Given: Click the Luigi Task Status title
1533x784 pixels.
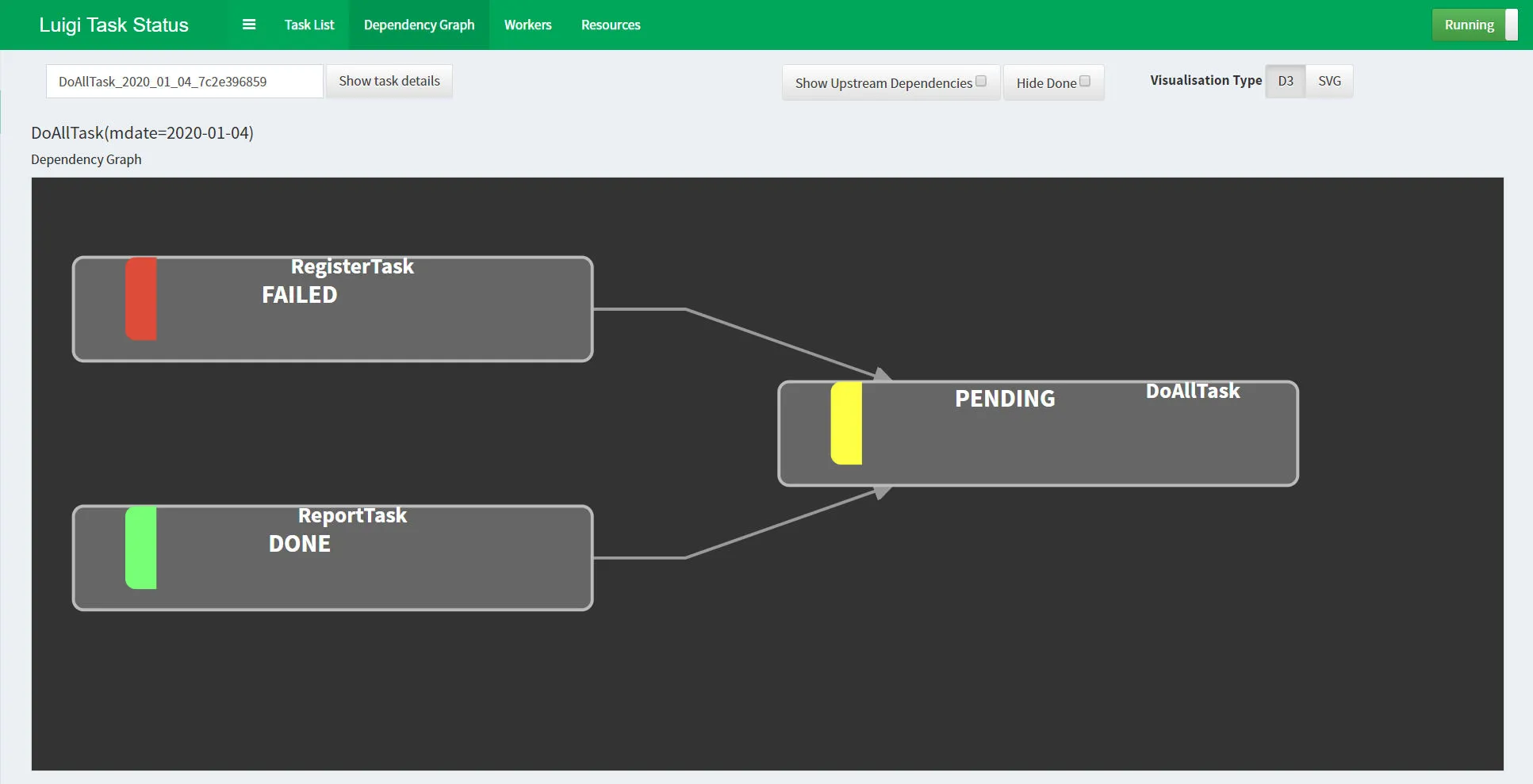Looking at the screenshot, I should 113,25.
